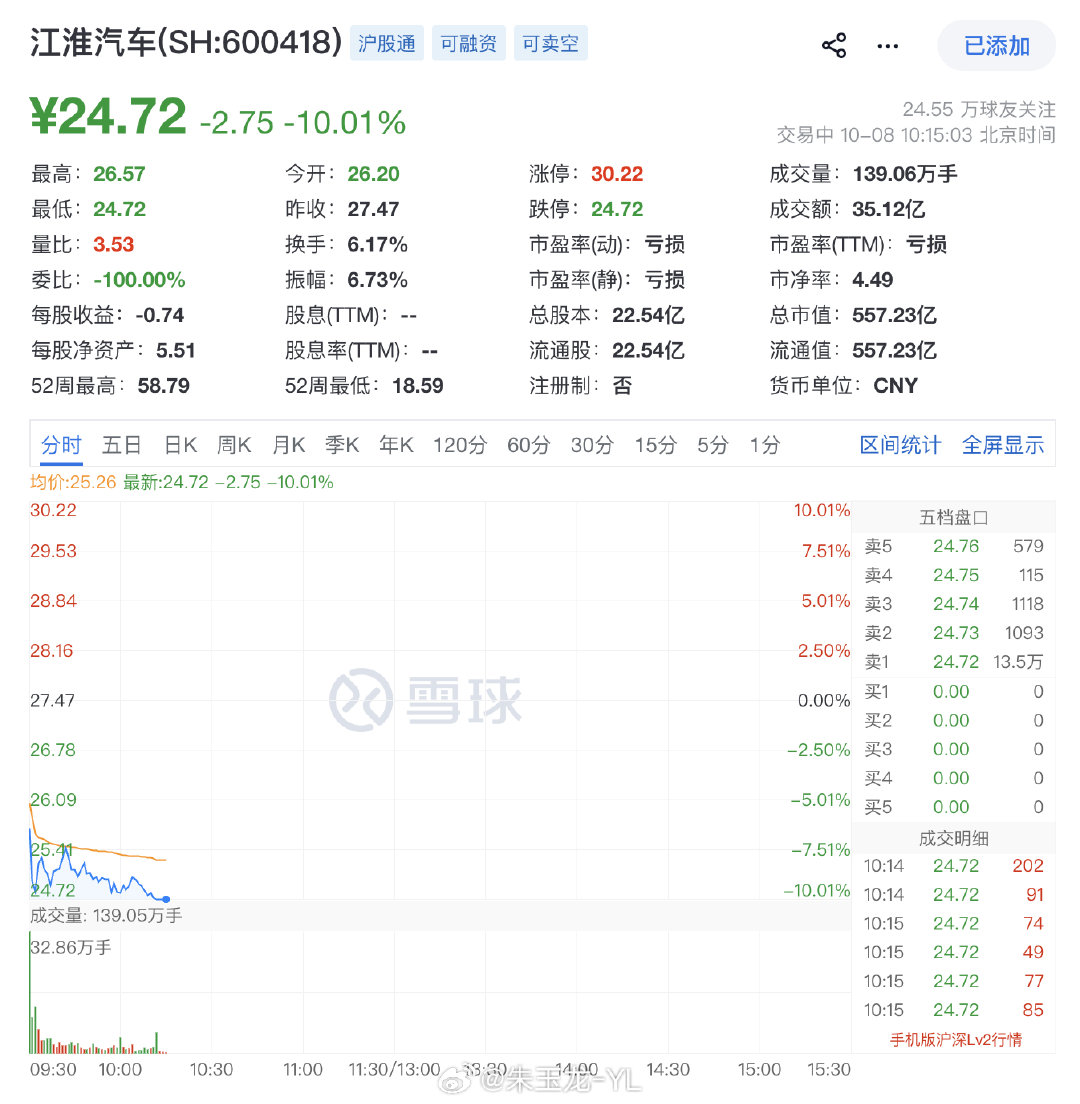Switch to the 15分 chart tab

[655, 444]
